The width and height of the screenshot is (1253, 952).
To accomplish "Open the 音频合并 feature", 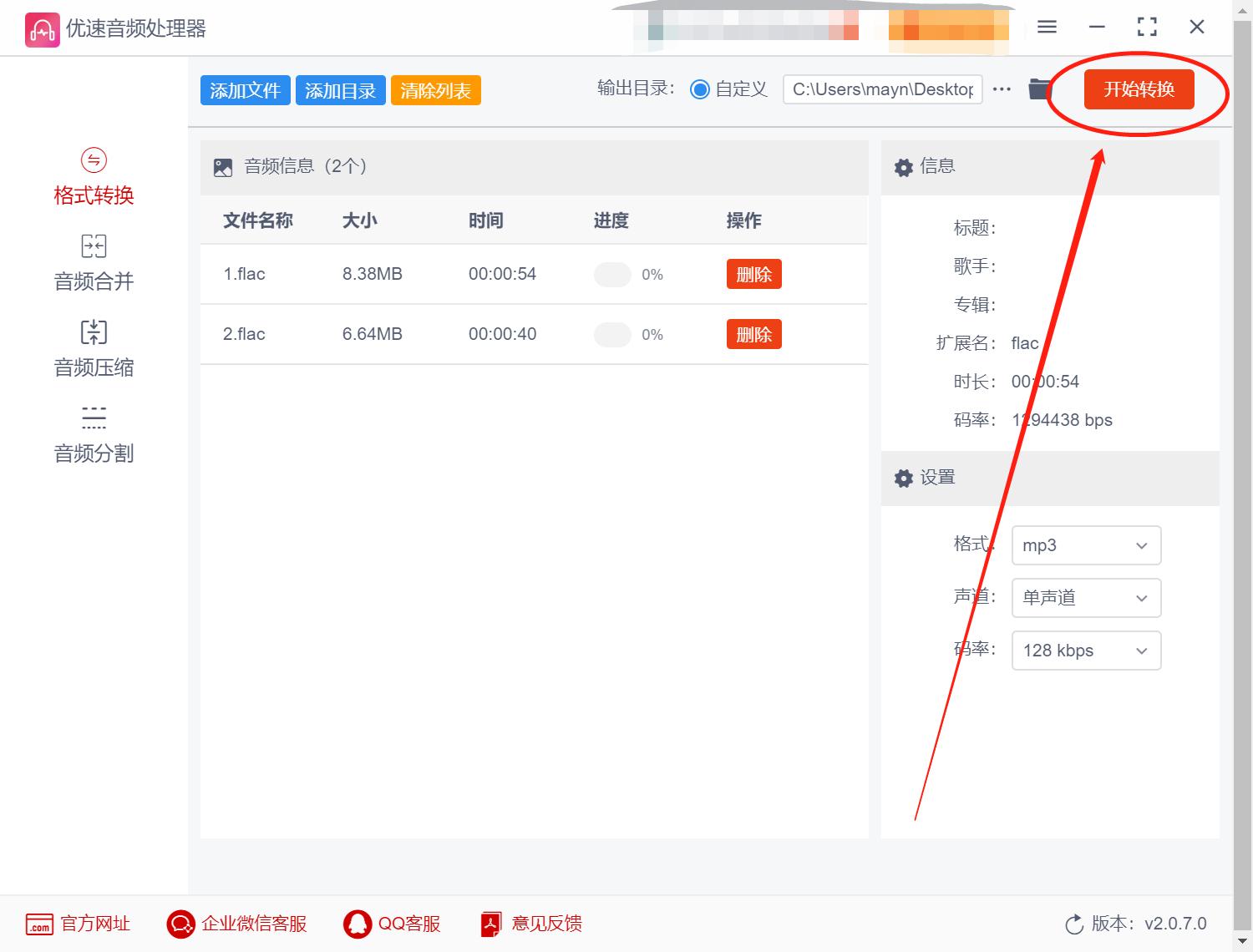I will pyautogui.click(x=93, y=261).
